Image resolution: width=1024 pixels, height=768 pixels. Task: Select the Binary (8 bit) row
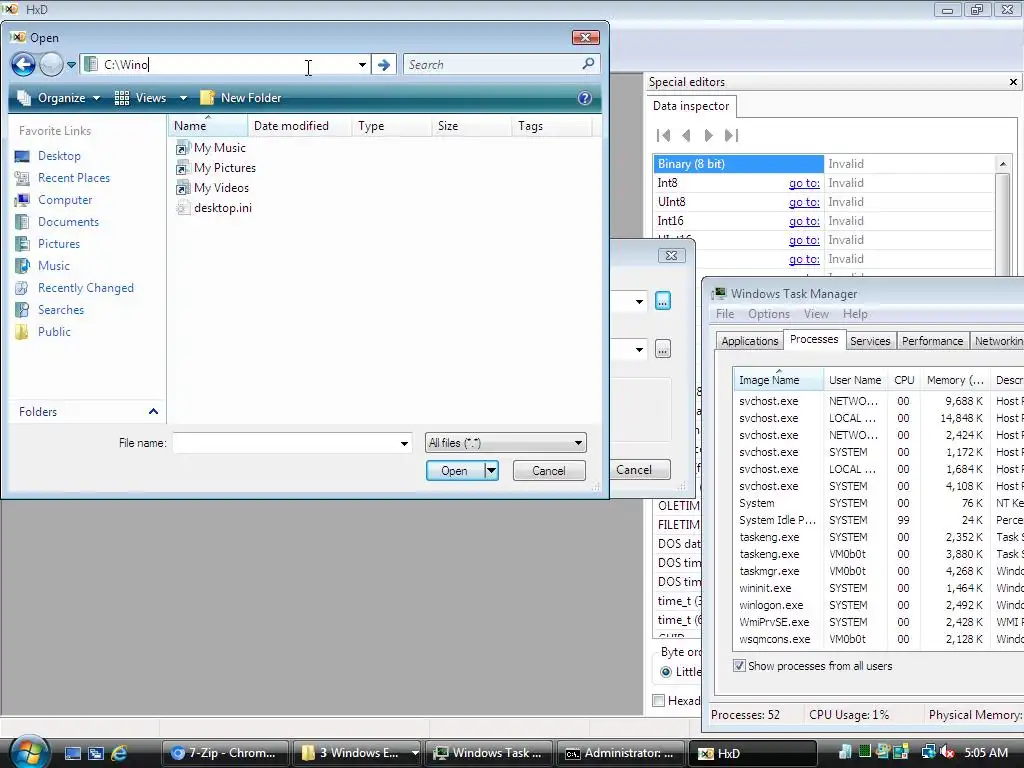tap(824, 164)
